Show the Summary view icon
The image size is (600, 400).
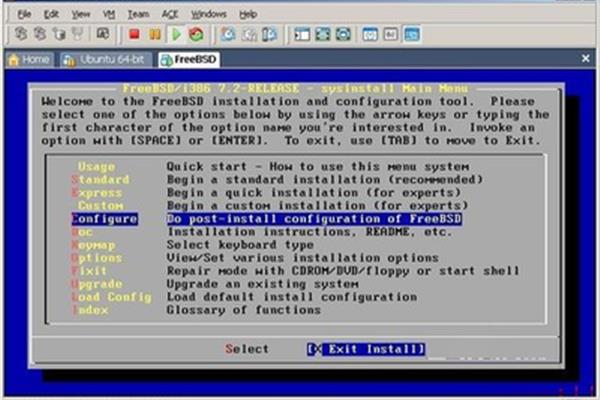pos(370,34)
